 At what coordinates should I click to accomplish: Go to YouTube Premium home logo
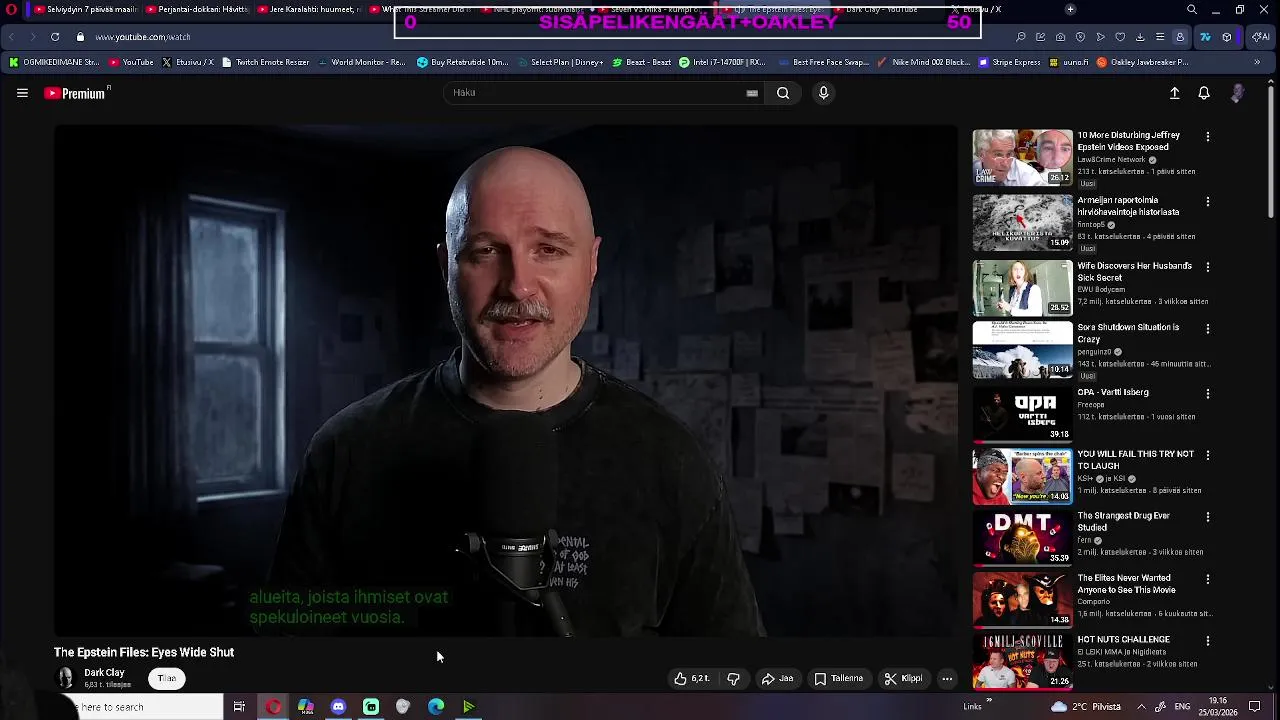point(75,93)
